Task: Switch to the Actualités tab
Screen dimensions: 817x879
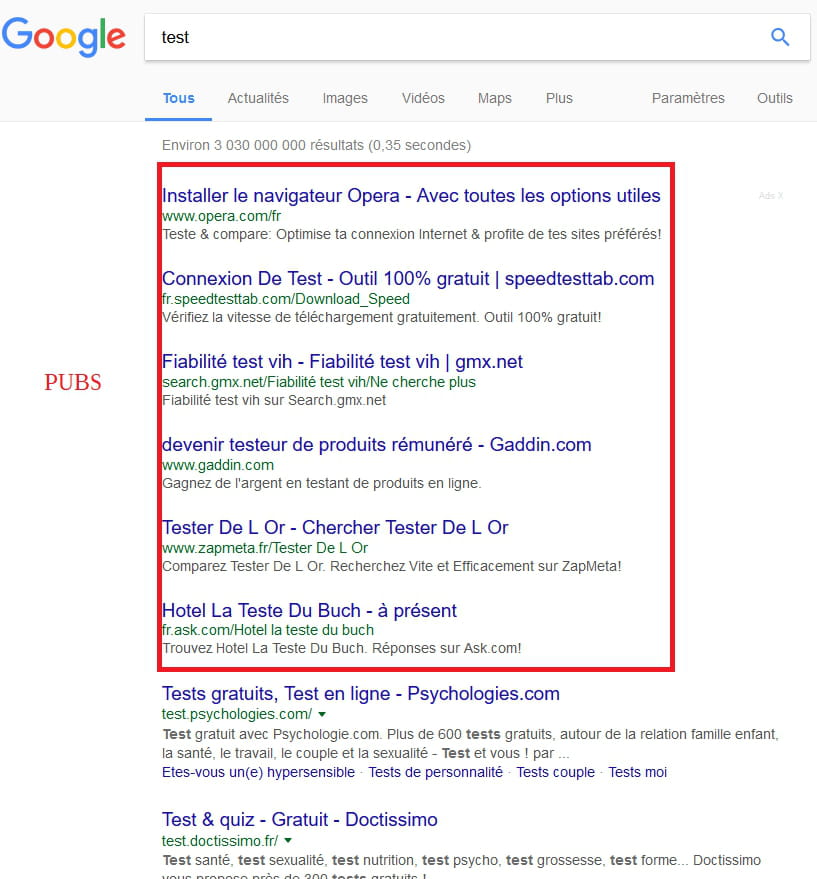Action: 258,98
